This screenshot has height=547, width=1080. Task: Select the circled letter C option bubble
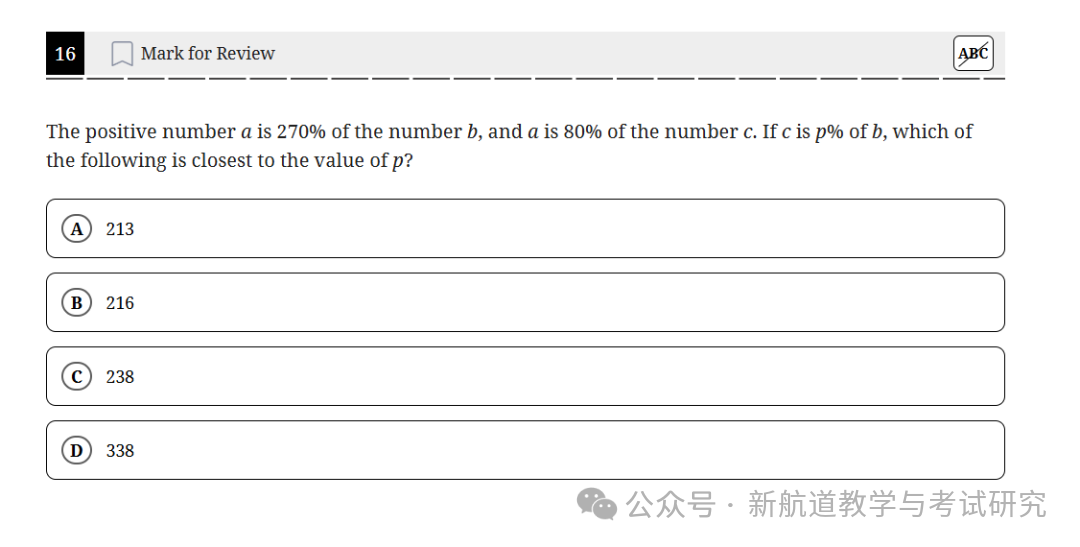coord(76,376)
